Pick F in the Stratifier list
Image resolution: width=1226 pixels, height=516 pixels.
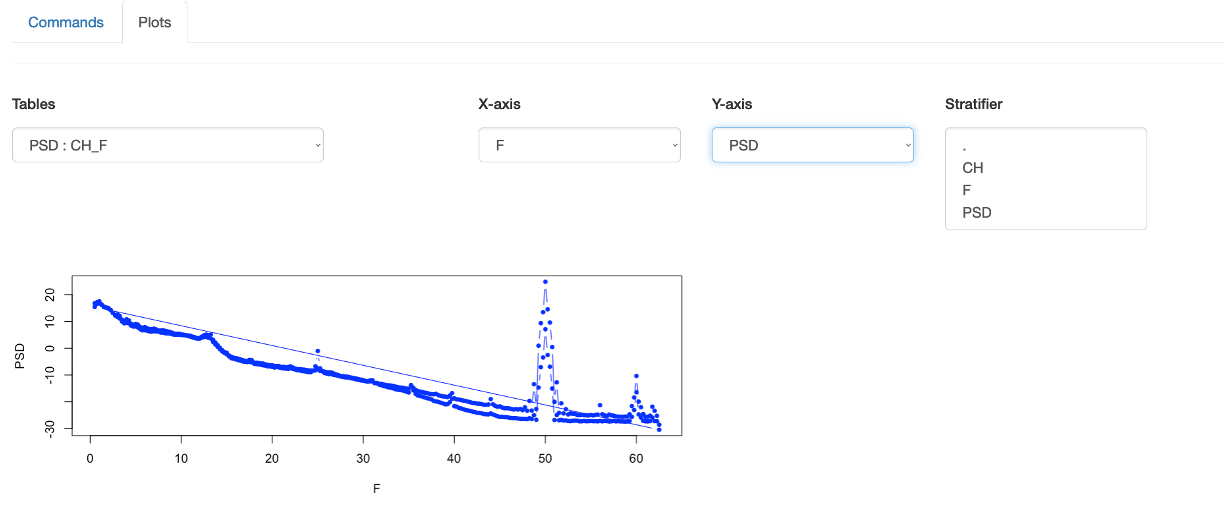click(x=967, y=190)
